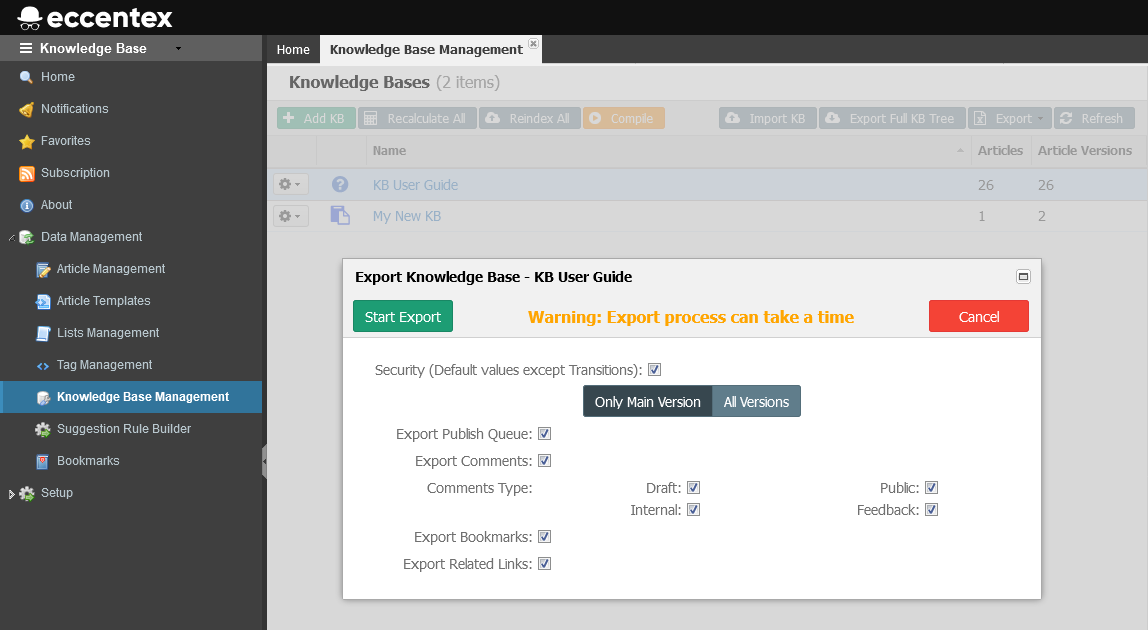Collapse the sidebar with the splitter arrow

tap(264, 462)
